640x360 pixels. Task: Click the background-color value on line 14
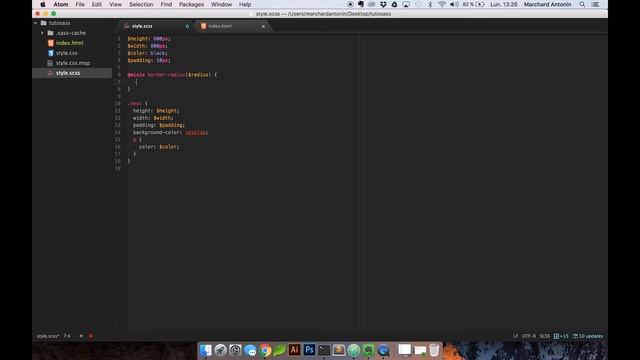pos(196,133)
